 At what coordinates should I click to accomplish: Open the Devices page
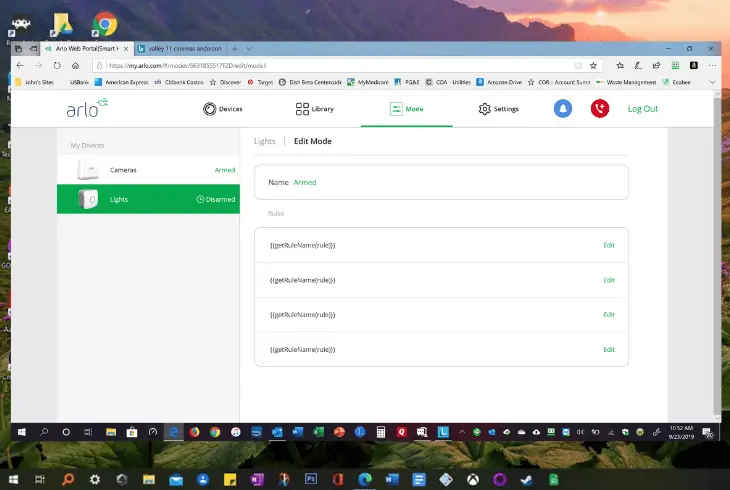point(222,108)
